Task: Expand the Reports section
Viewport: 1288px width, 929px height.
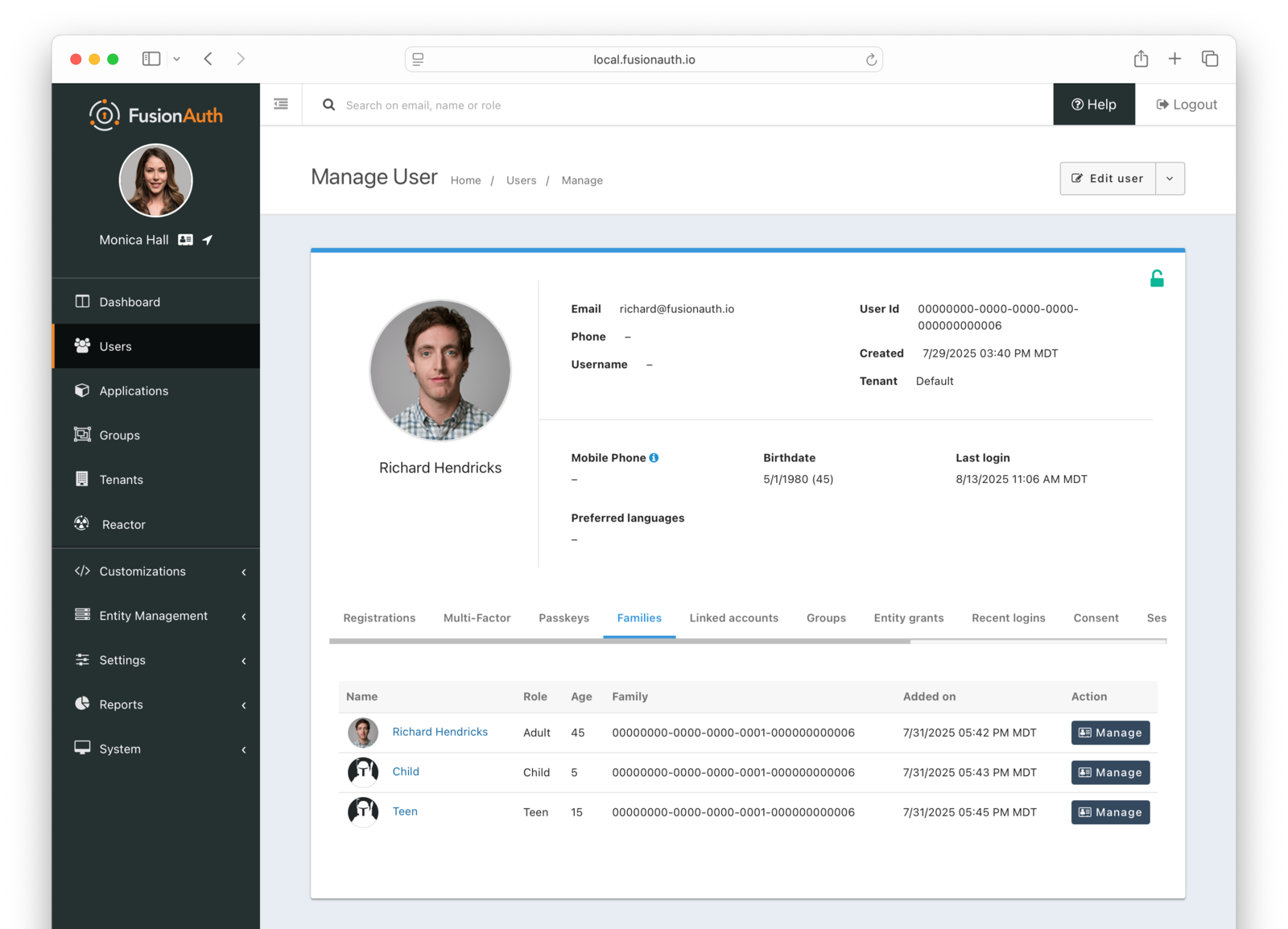Action: pyautogui.click(x=121, y=704)
